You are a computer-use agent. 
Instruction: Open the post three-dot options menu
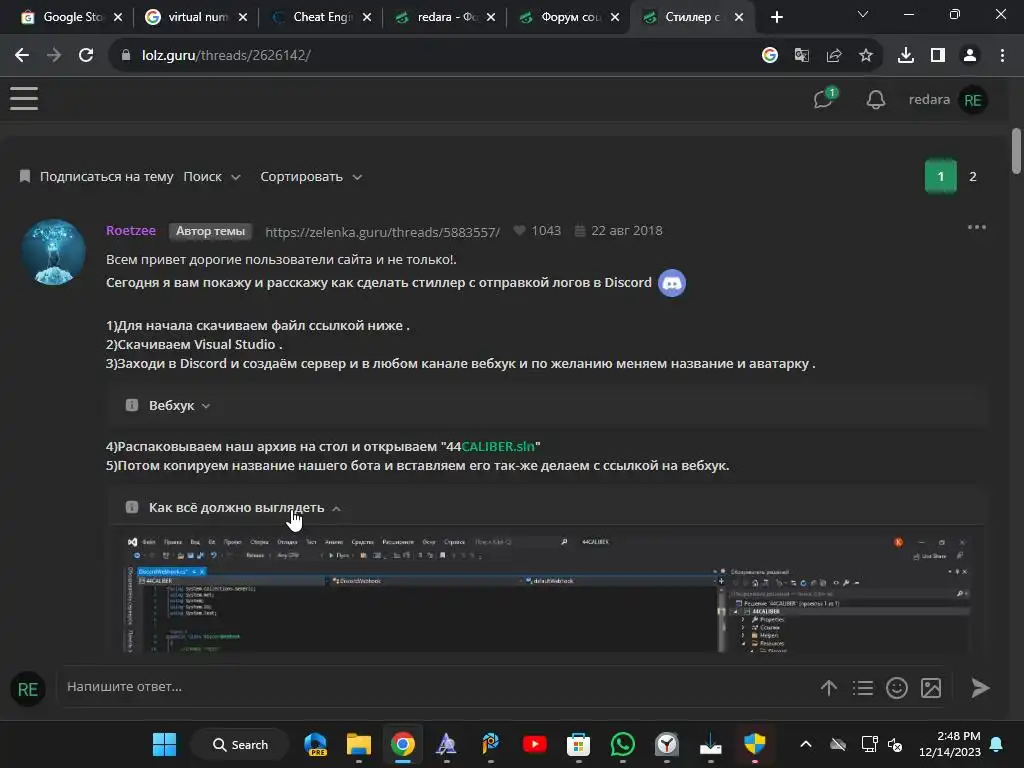pos(976,227)
